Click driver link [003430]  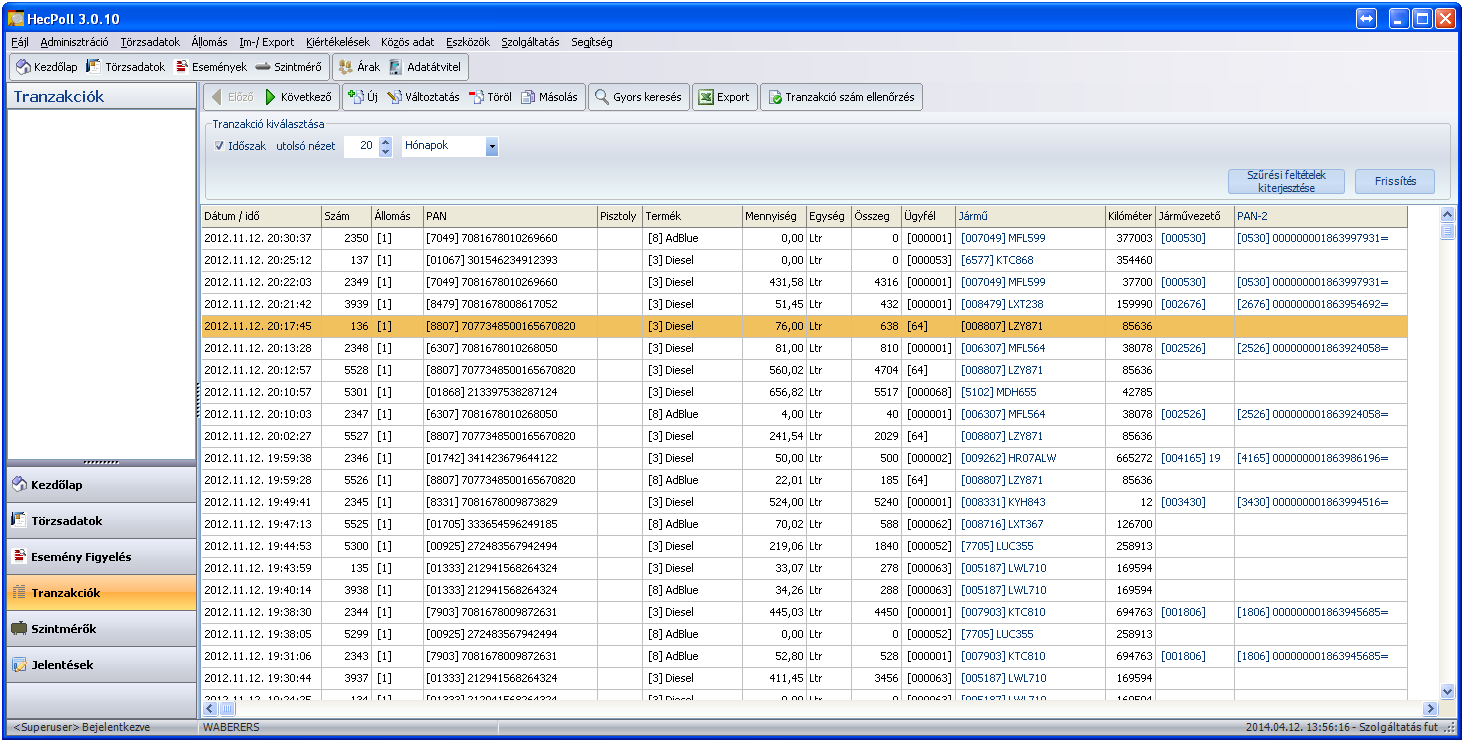pos(1183,502)
